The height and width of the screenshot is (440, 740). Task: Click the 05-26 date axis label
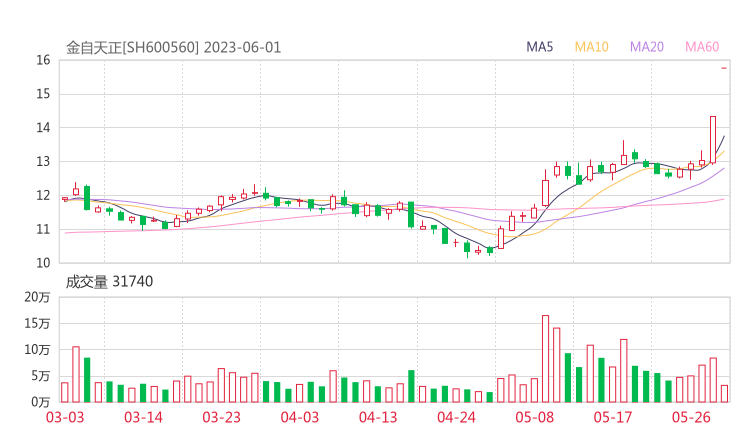(x=691, y=417)
